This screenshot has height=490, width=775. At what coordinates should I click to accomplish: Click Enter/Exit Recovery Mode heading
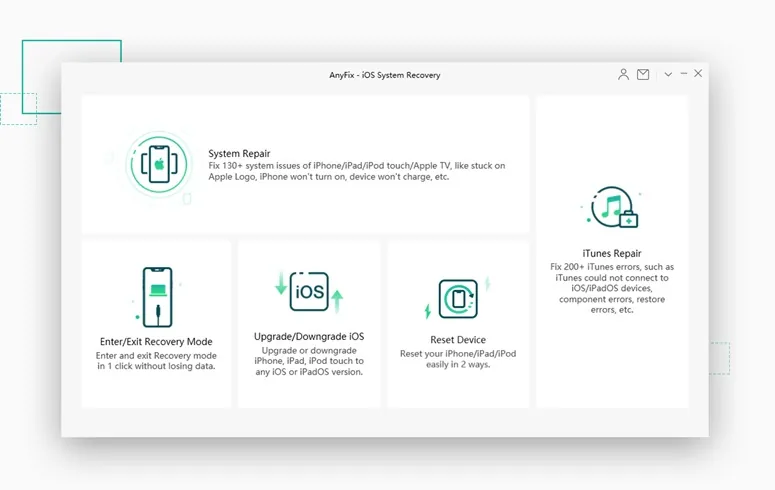[x=156, y=341]
